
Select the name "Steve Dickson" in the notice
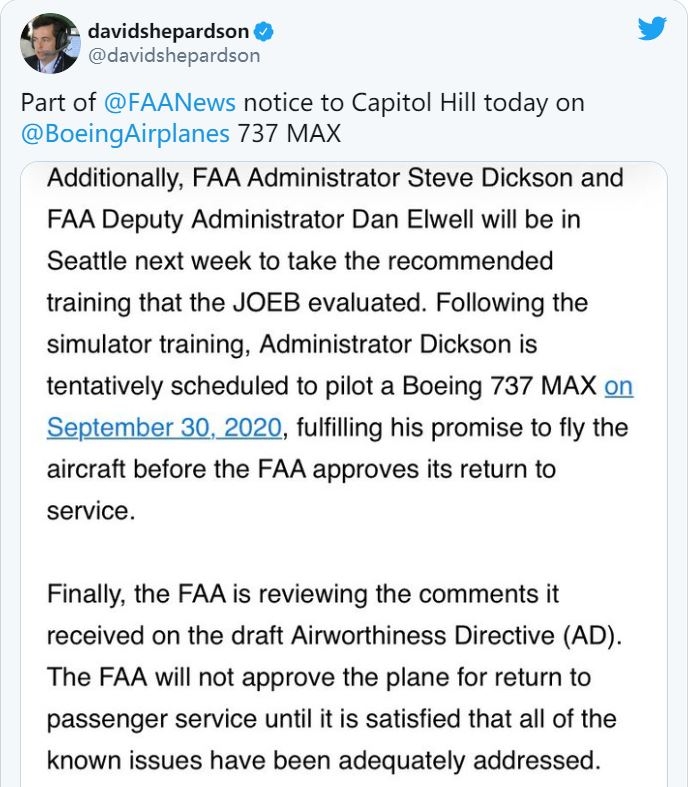pyautogui.click(x=514, y=179)
